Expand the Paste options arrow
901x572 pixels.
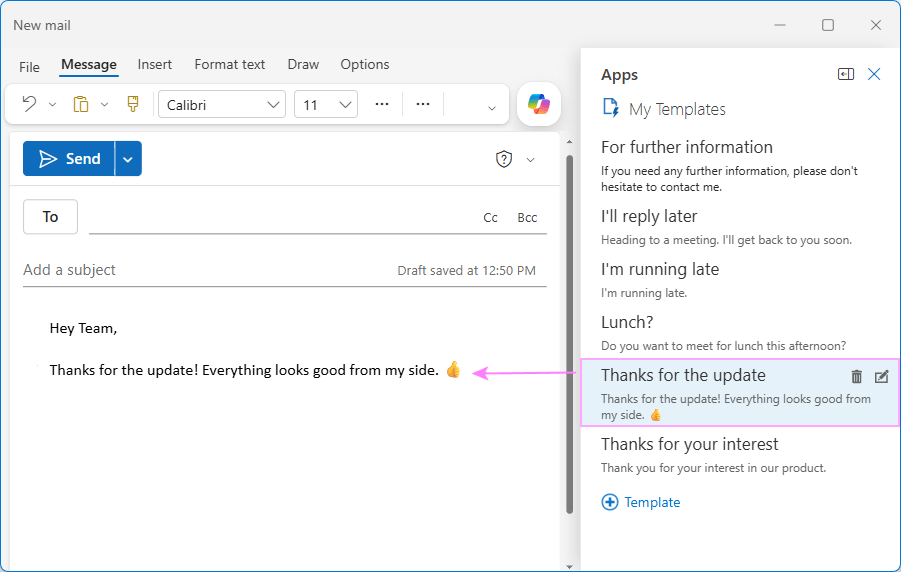105,105
